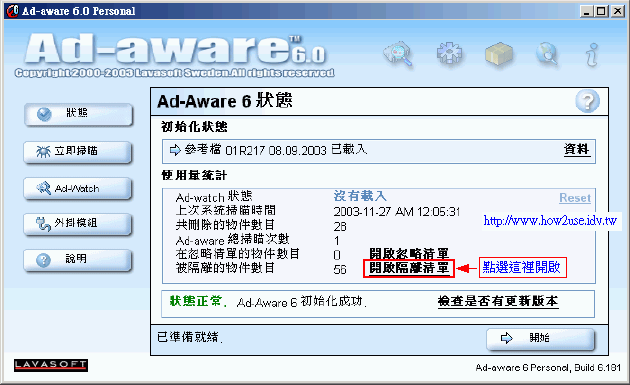Click the round question mark help icon

(587, 101)
